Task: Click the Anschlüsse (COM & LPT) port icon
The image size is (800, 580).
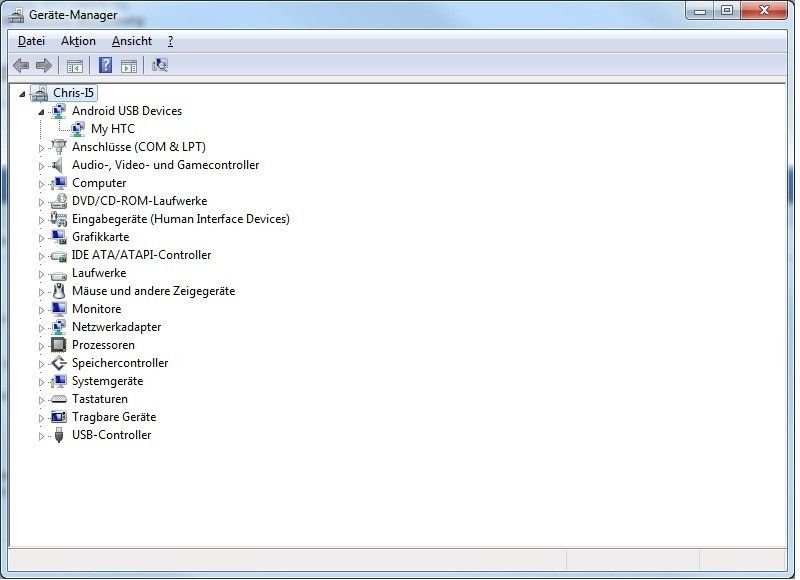Action: (x=59, y=147)
